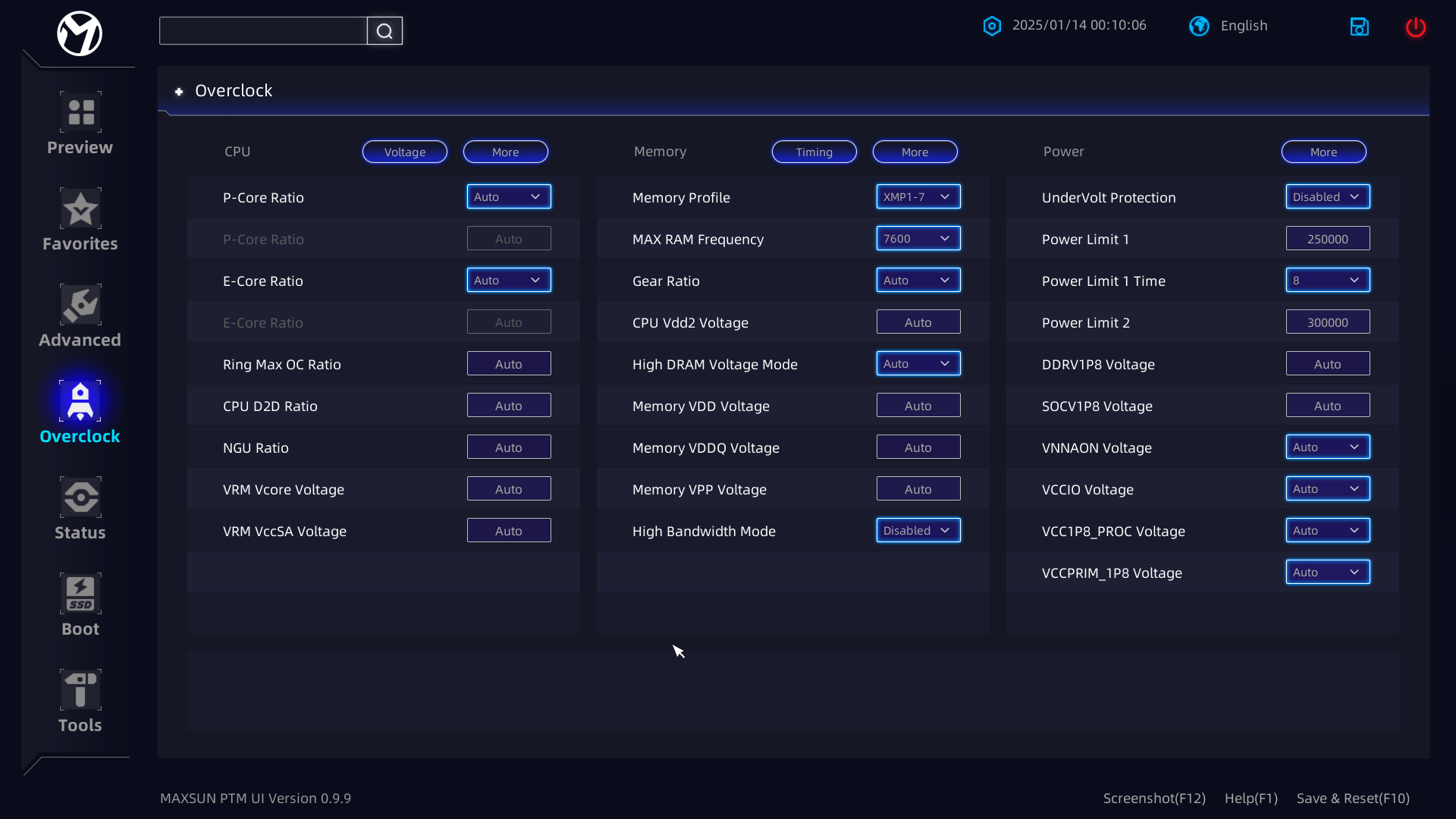Open the Preview section icon
1456x819 pixels.
80,112
